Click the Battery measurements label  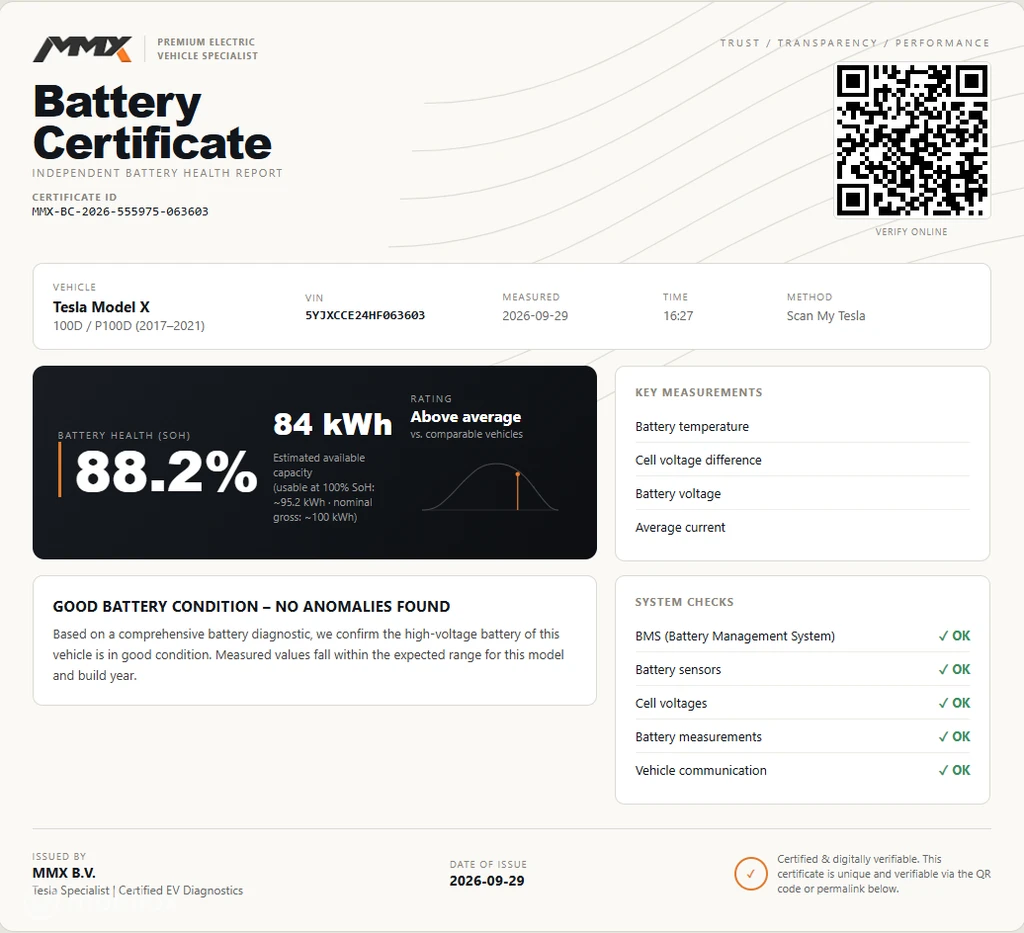coord(698,737)
